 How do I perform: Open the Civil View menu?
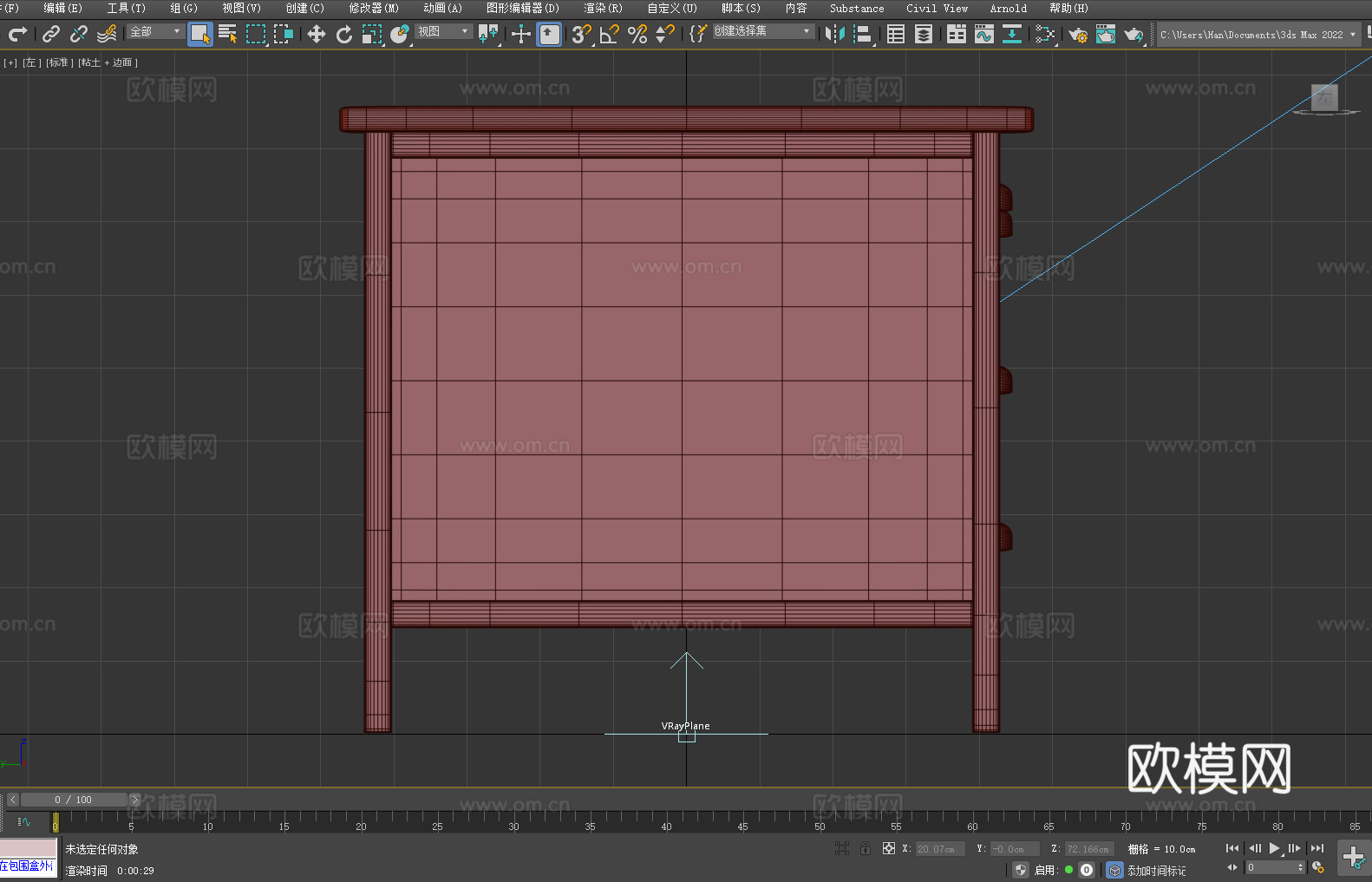(x=938, y=8)
